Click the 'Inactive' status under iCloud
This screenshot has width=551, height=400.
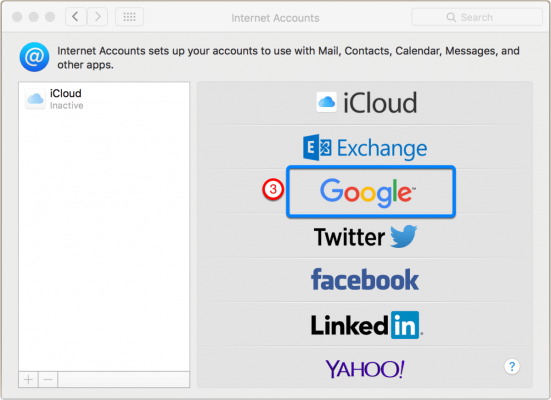[x=66, y=105]
